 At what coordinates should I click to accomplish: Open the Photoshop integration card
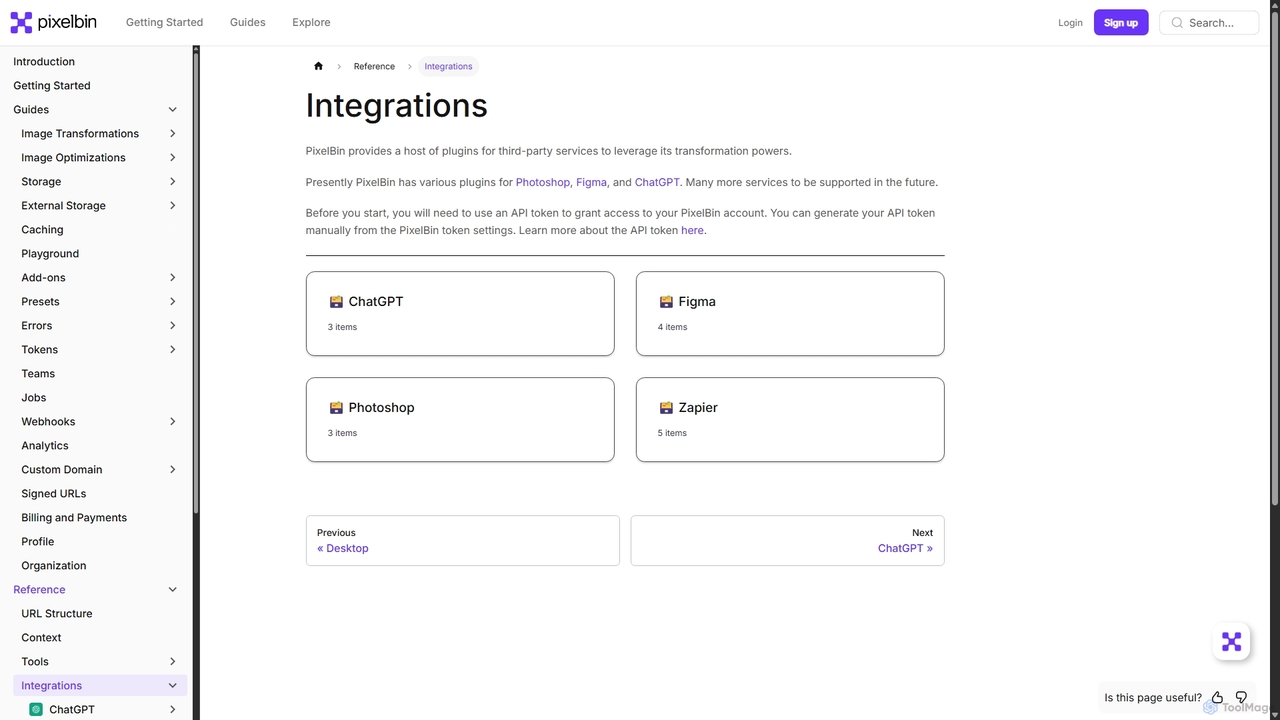pos(460,420)
